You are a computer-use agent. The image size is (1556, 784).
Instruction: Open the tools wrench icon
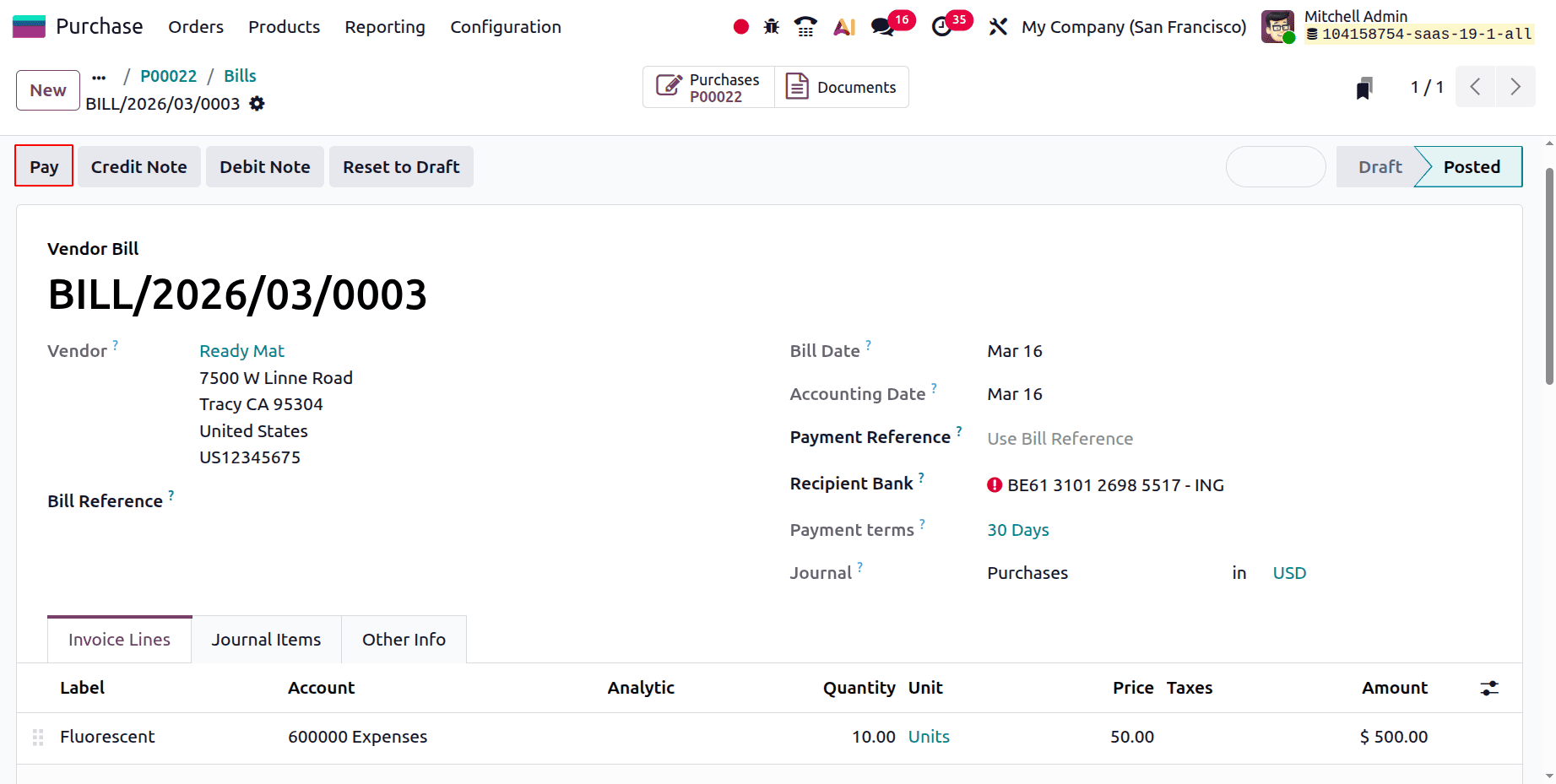pos(999,26)
